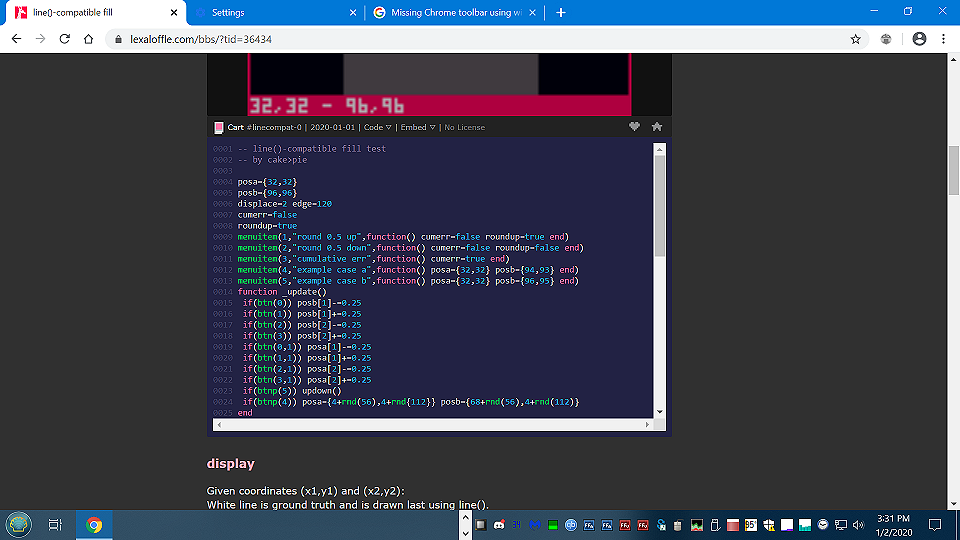
Task: Click the page vertical scrollbar thumb
Action: [x=953, y=170]
